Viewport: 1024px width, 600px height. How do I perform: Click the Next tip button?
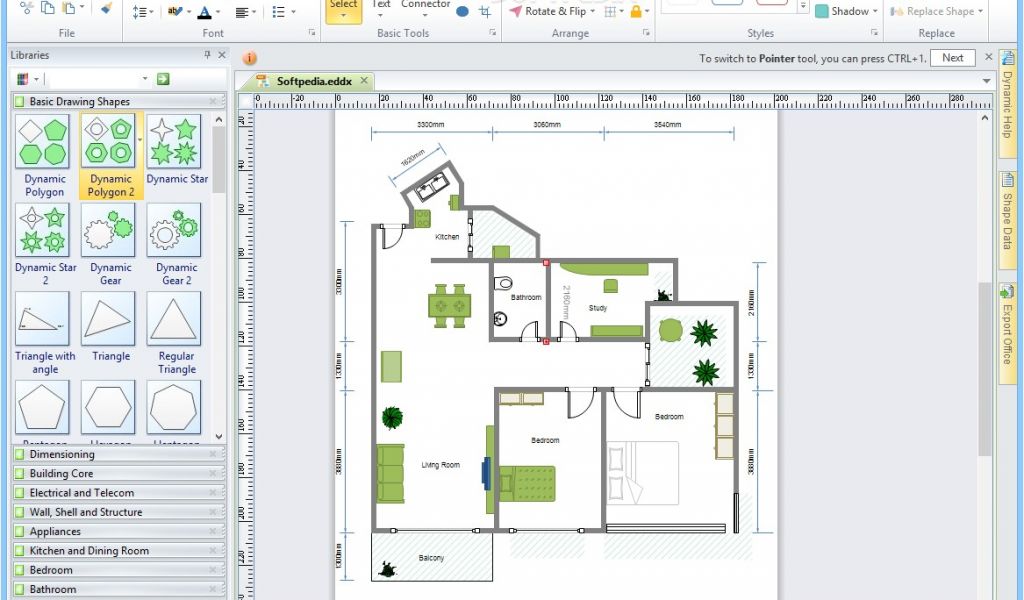pyautogui.click(x=952, y=58)
